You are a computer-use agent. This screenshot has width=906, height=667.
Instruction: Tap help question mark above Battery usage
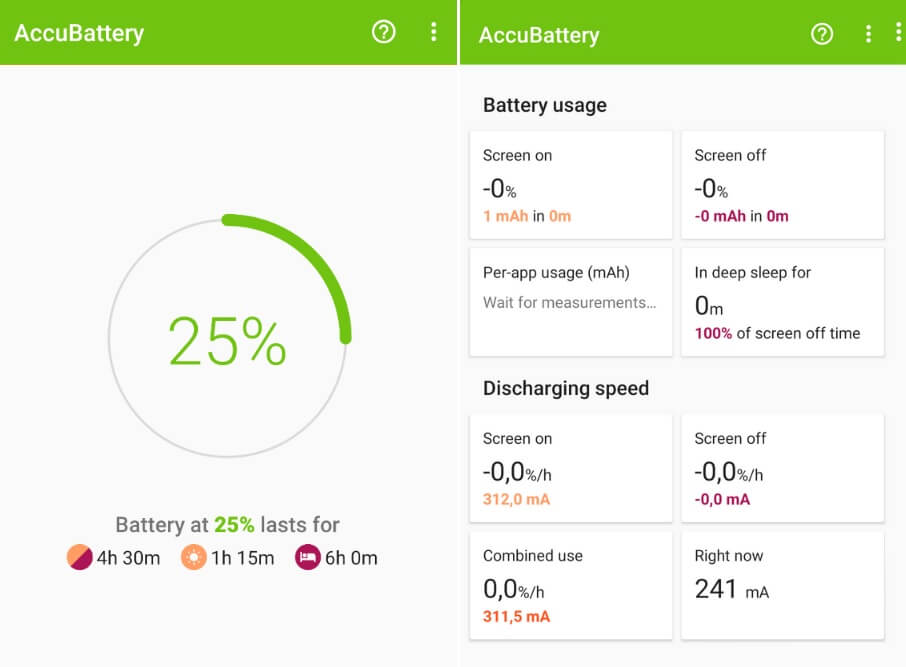(822, 34)
